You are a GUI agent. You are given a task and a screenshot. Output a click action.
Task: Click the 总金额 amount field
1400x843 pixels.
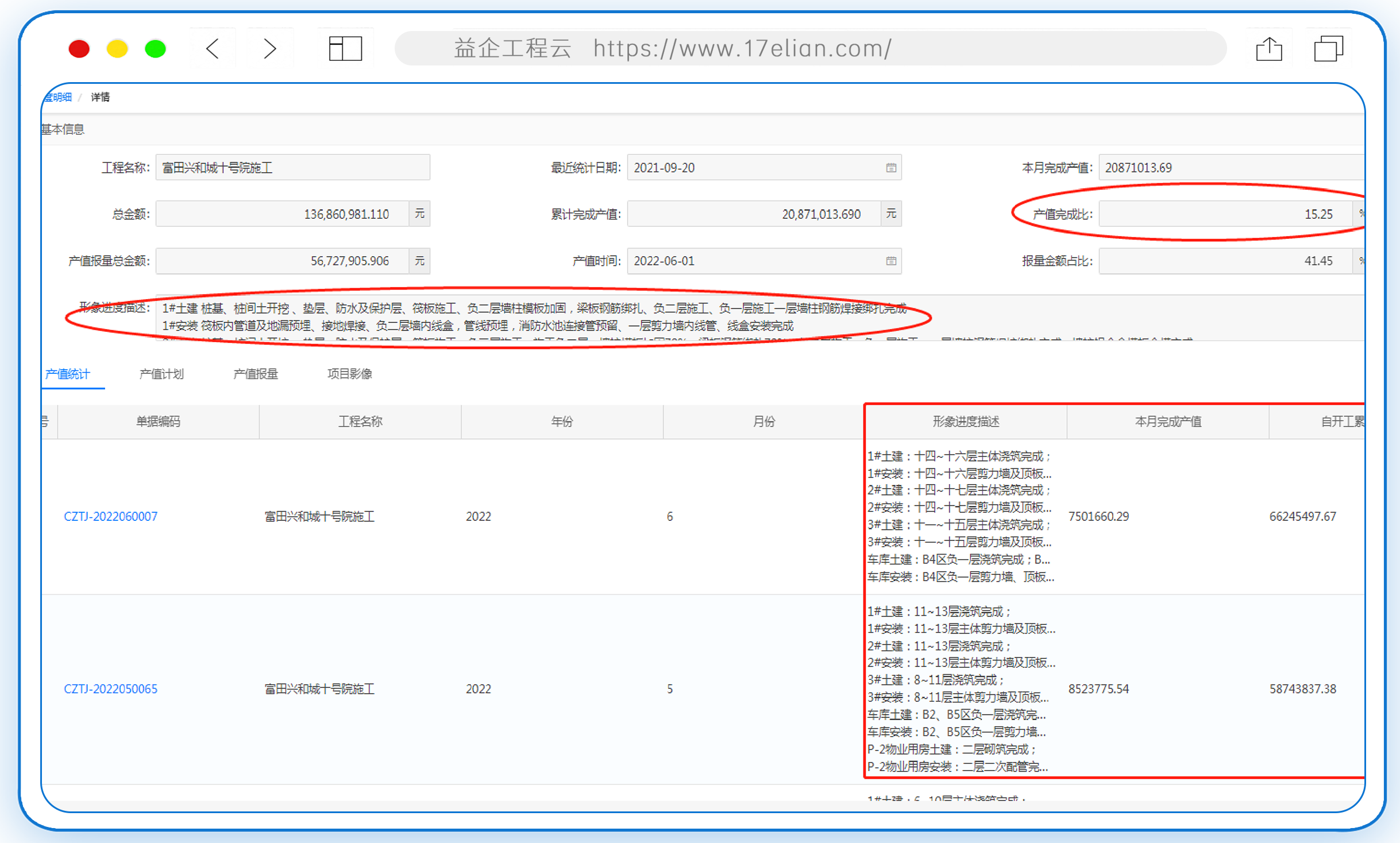pyautogui.click(x=282, y=214)
